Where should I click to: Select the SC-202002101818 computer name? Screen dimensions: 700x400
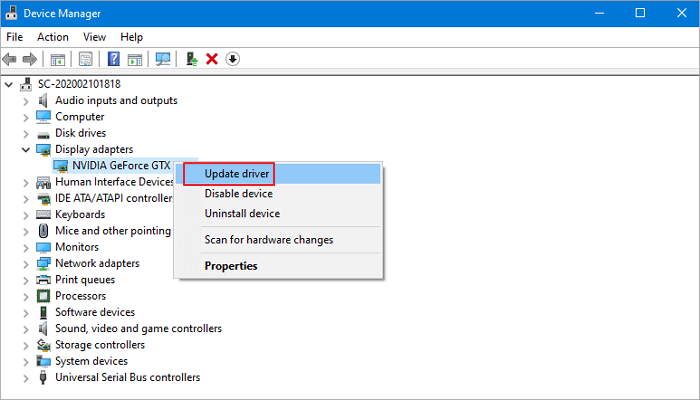point(79,84)
